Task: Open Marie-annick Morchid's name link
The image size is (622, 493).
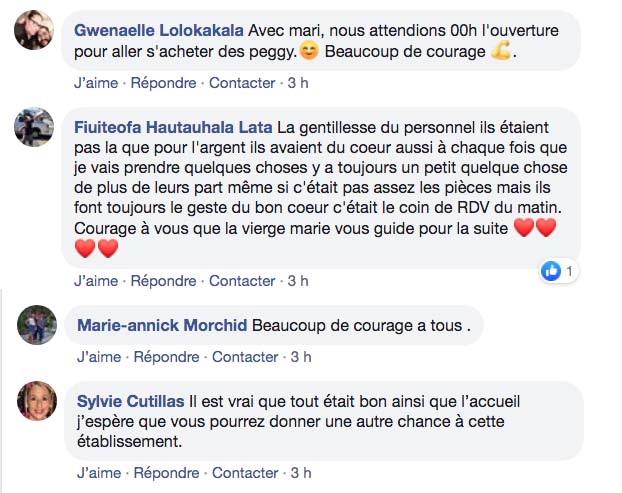Action: coord(162,325)
